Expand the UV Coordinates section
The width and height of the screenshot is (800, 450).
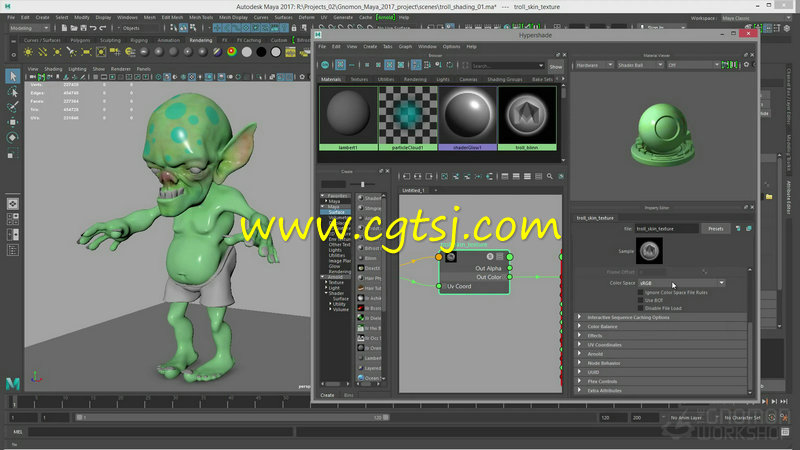(660, 345)
